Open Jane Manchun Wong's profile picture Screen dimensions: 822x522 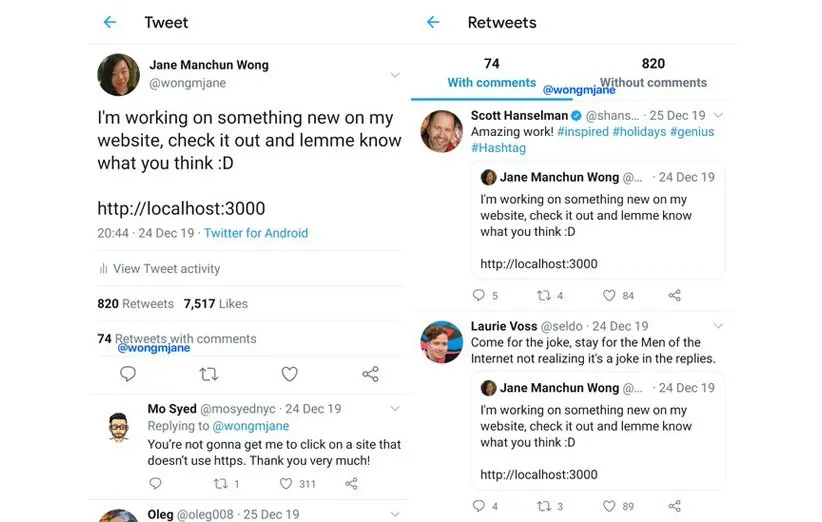click(x=118, y=75)
